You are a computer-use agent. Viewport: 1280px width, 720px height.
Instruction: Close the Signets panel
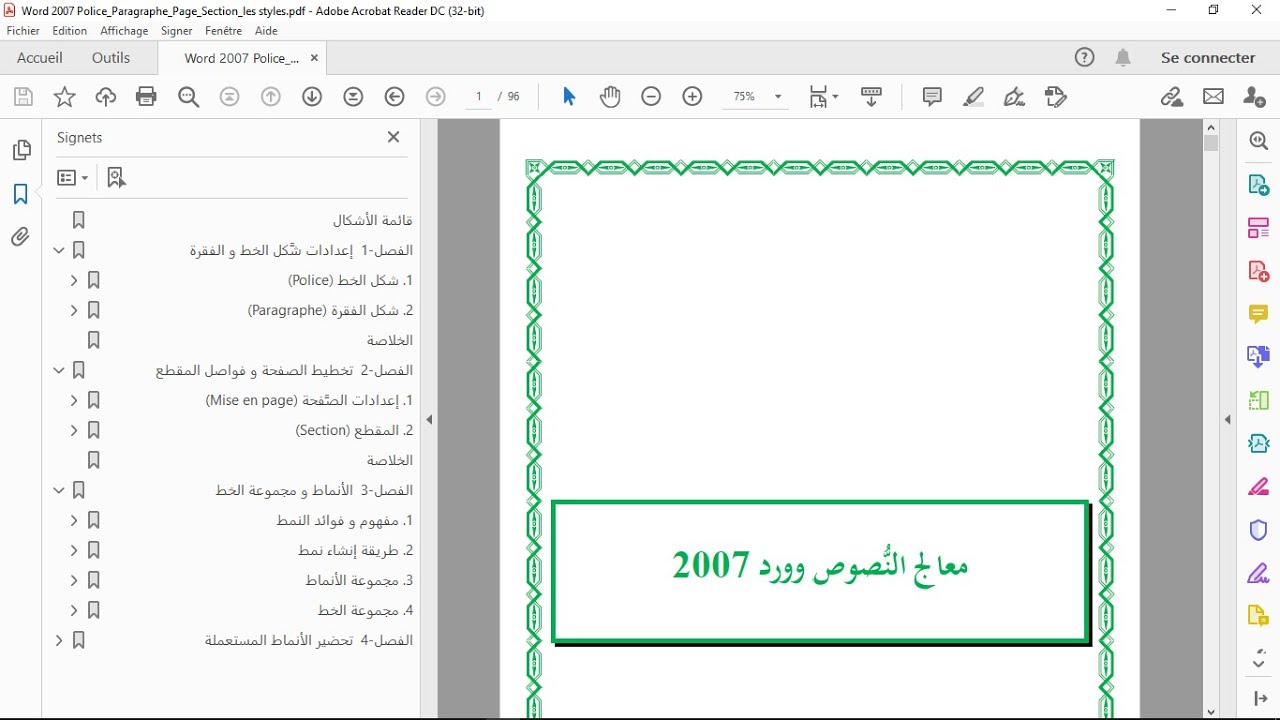click(393, 137)
